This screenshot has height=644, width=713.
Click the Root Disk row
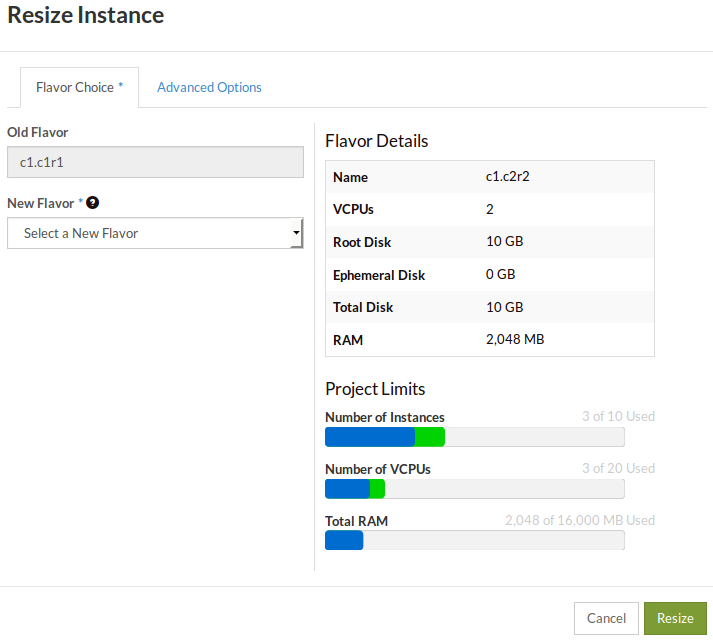point(490,242)
